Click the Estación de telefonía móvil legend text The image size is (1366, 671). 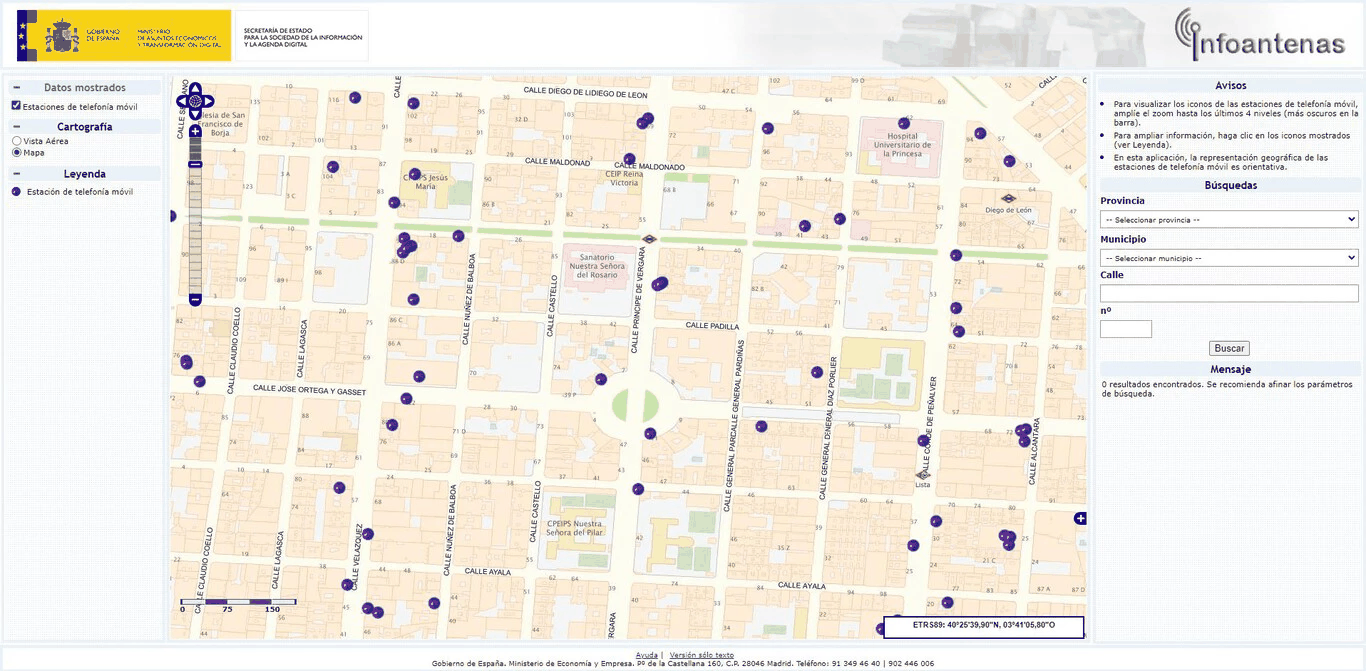[79, 192]
